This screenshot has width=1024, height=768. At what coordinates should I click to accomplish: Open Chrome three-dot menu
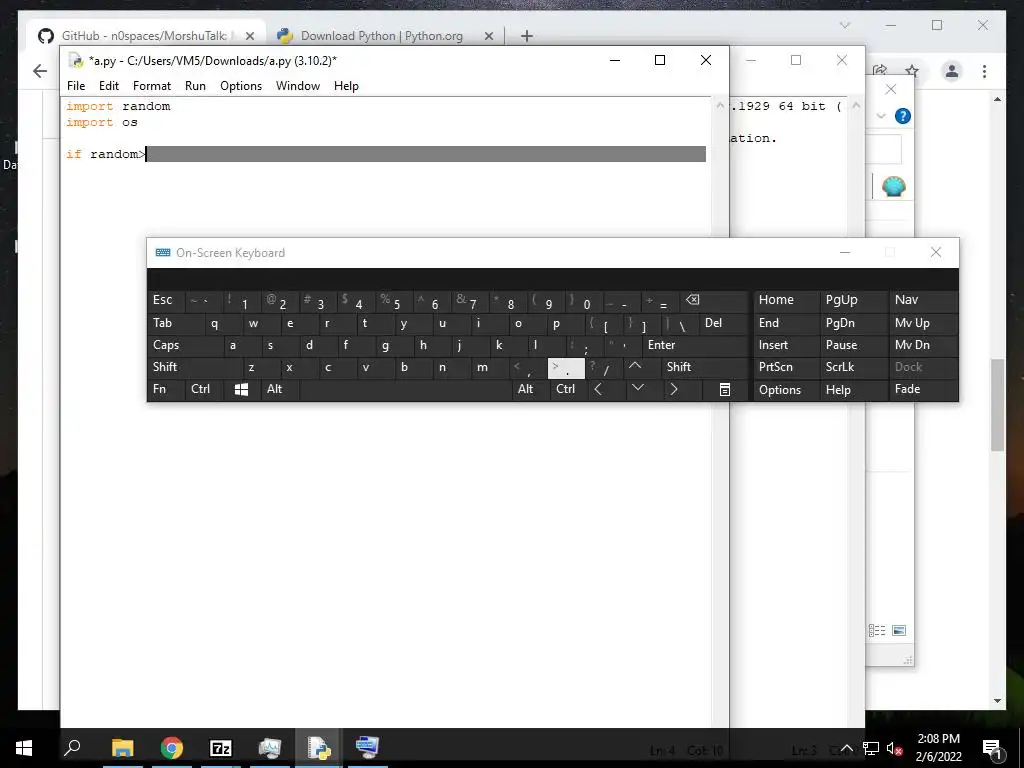984,71
